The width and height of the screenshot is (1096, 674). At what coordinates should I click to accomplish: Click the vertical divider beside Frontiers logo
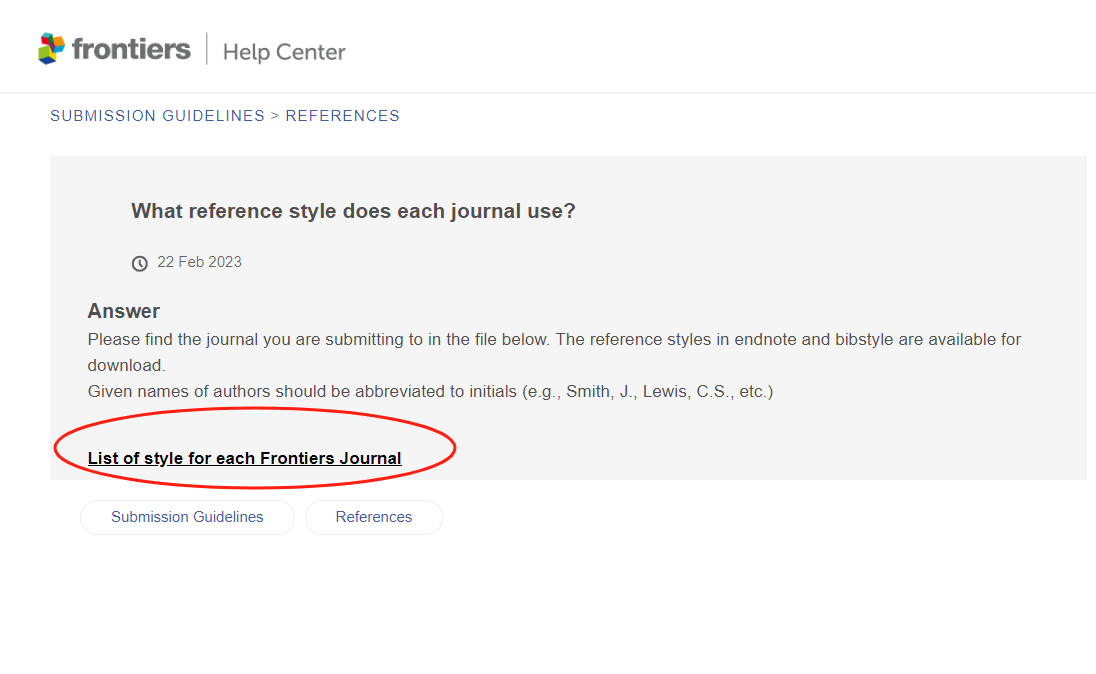pyautogui.click(x=207, y=48)
